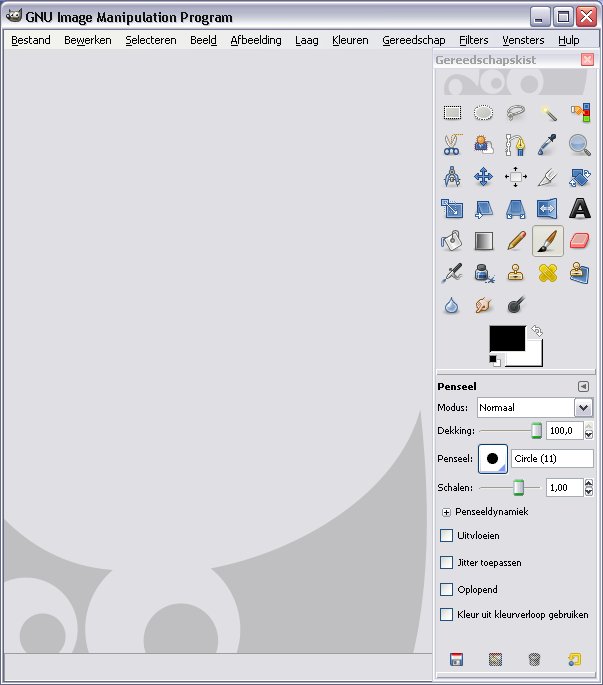Toggle the Jitter toepassen checkbox
Viewport: 603px width, 685px height.
point(447,563)
